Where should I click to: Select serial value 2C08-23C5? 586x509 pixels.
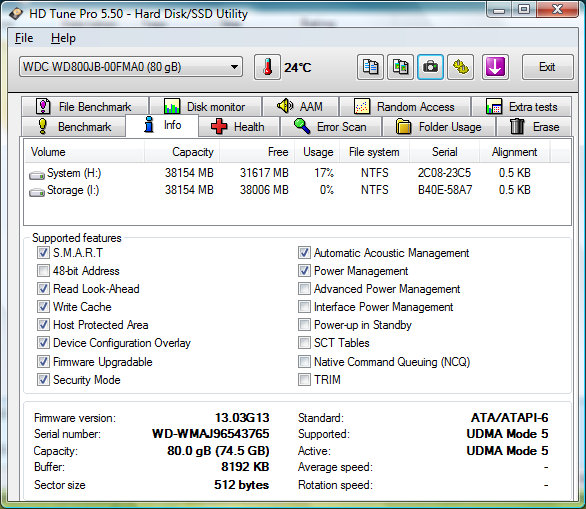click(444, 173)
